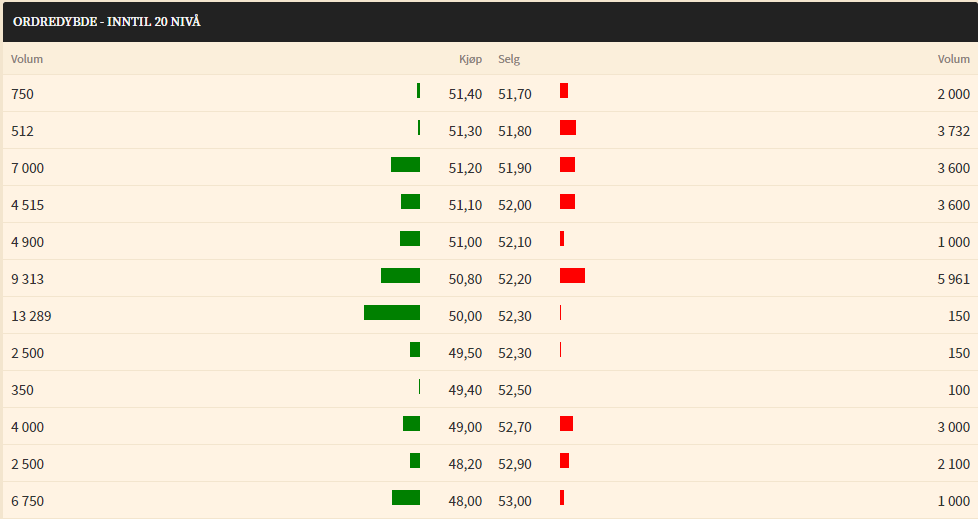
Task: Select the buy price 50,00
Action: (465, 316)
